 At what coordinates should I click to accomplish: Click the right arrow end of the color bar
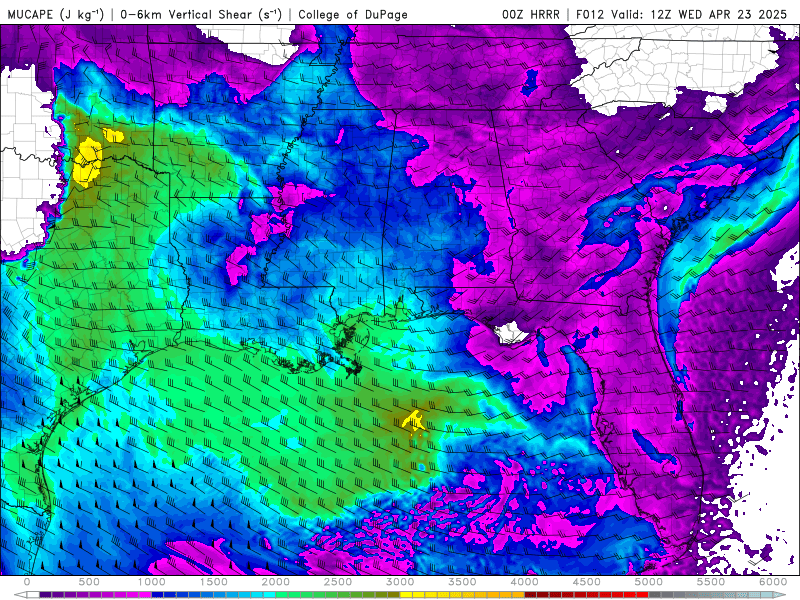coord(781,594)
